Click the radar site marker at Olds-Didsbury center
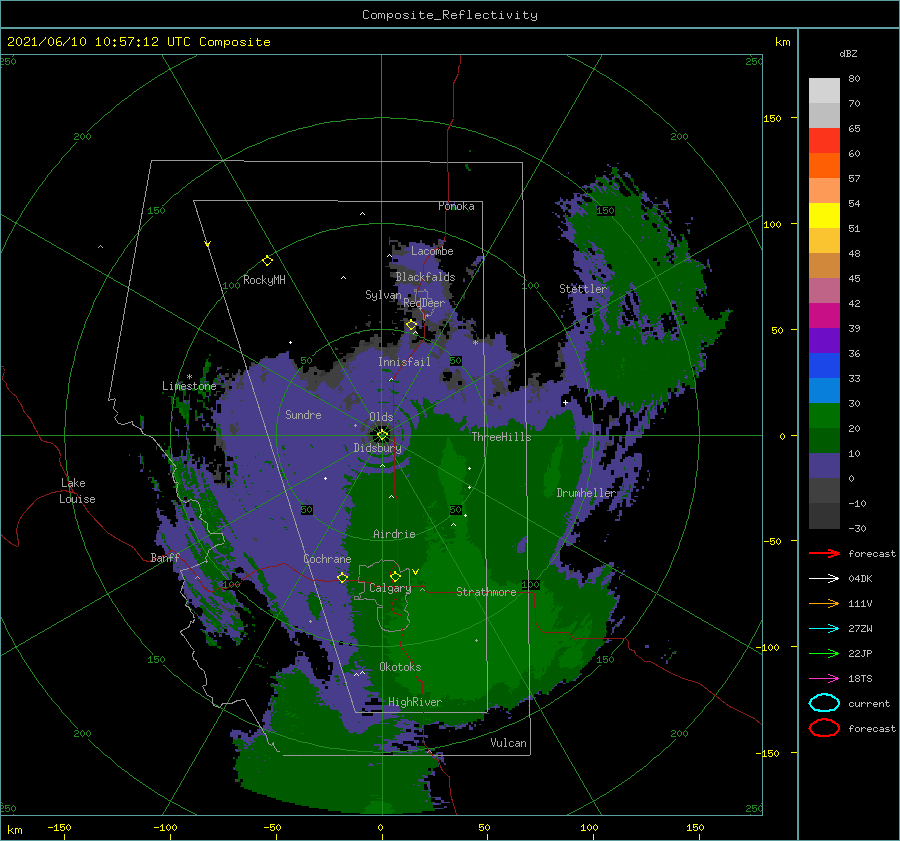The width and height of the screenshot is (900, 841). pos(382,435)
